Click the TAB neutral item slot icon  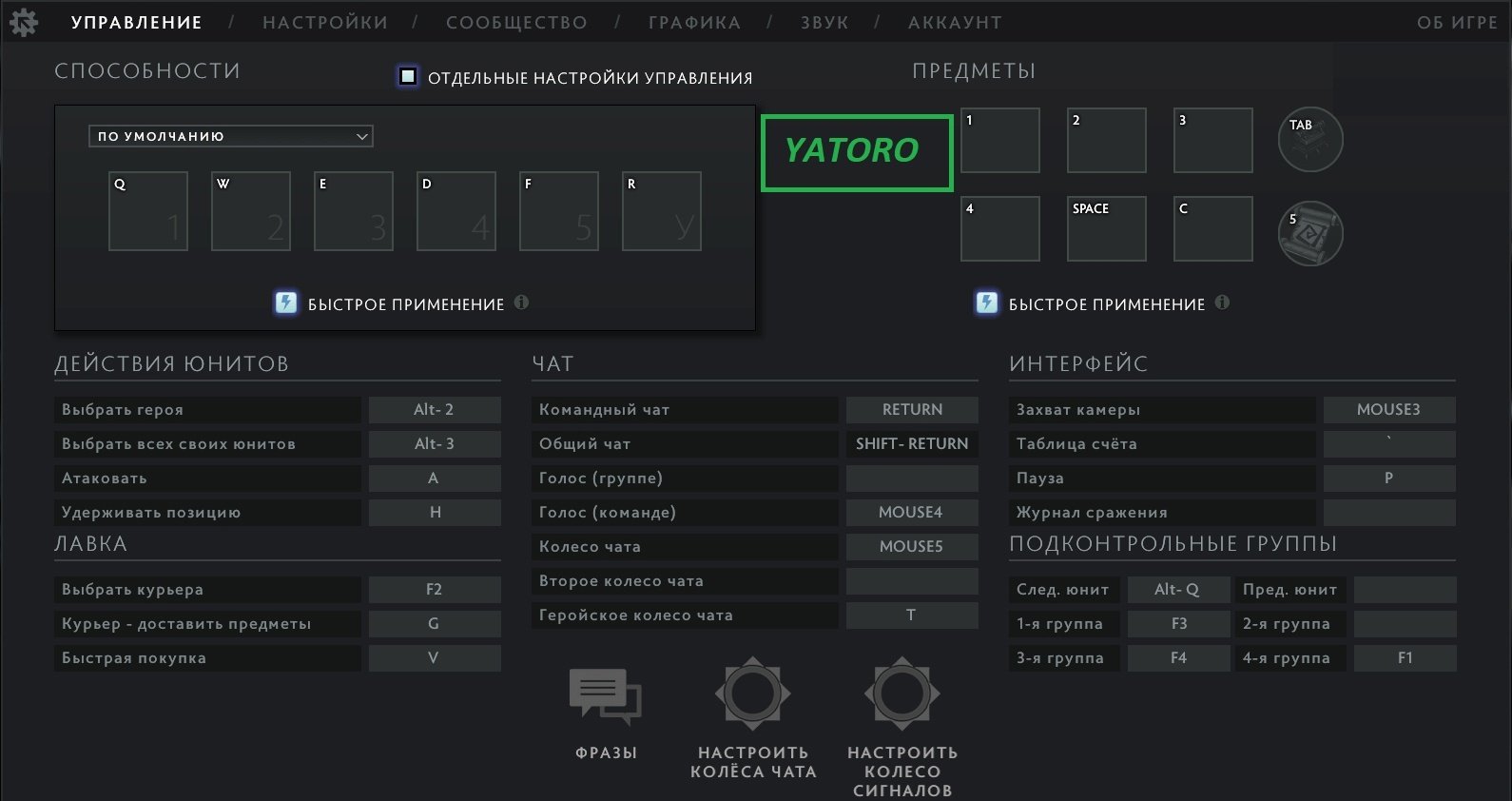click(x=1310, y=140)
